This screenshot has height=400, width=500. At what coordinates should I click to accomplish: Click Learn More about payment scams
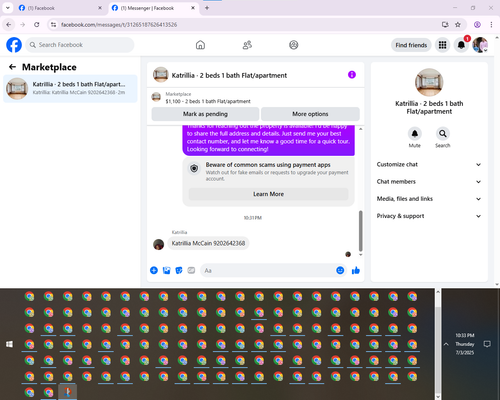(268, 194)
